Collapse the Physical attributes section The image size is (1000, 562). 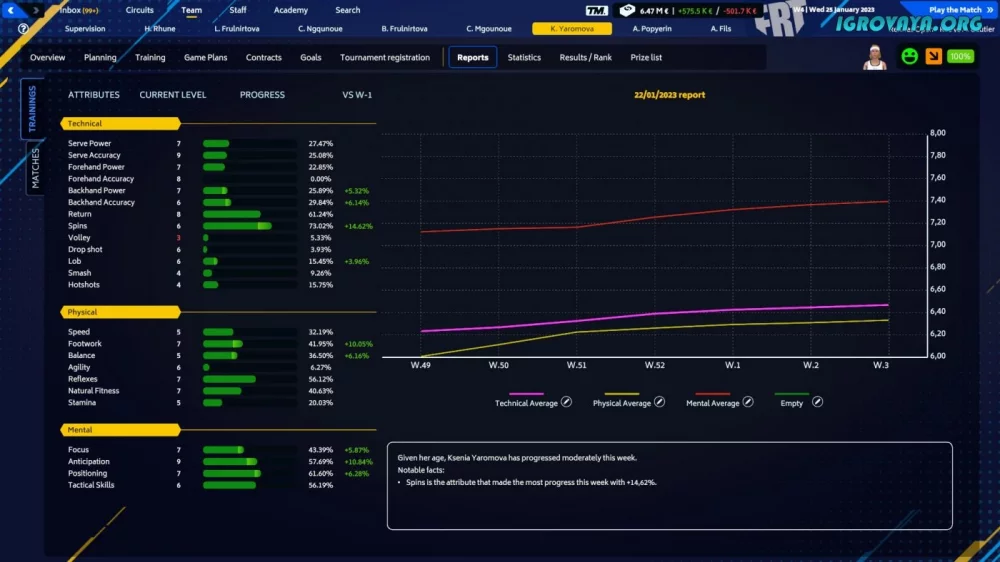coord(120,312)
